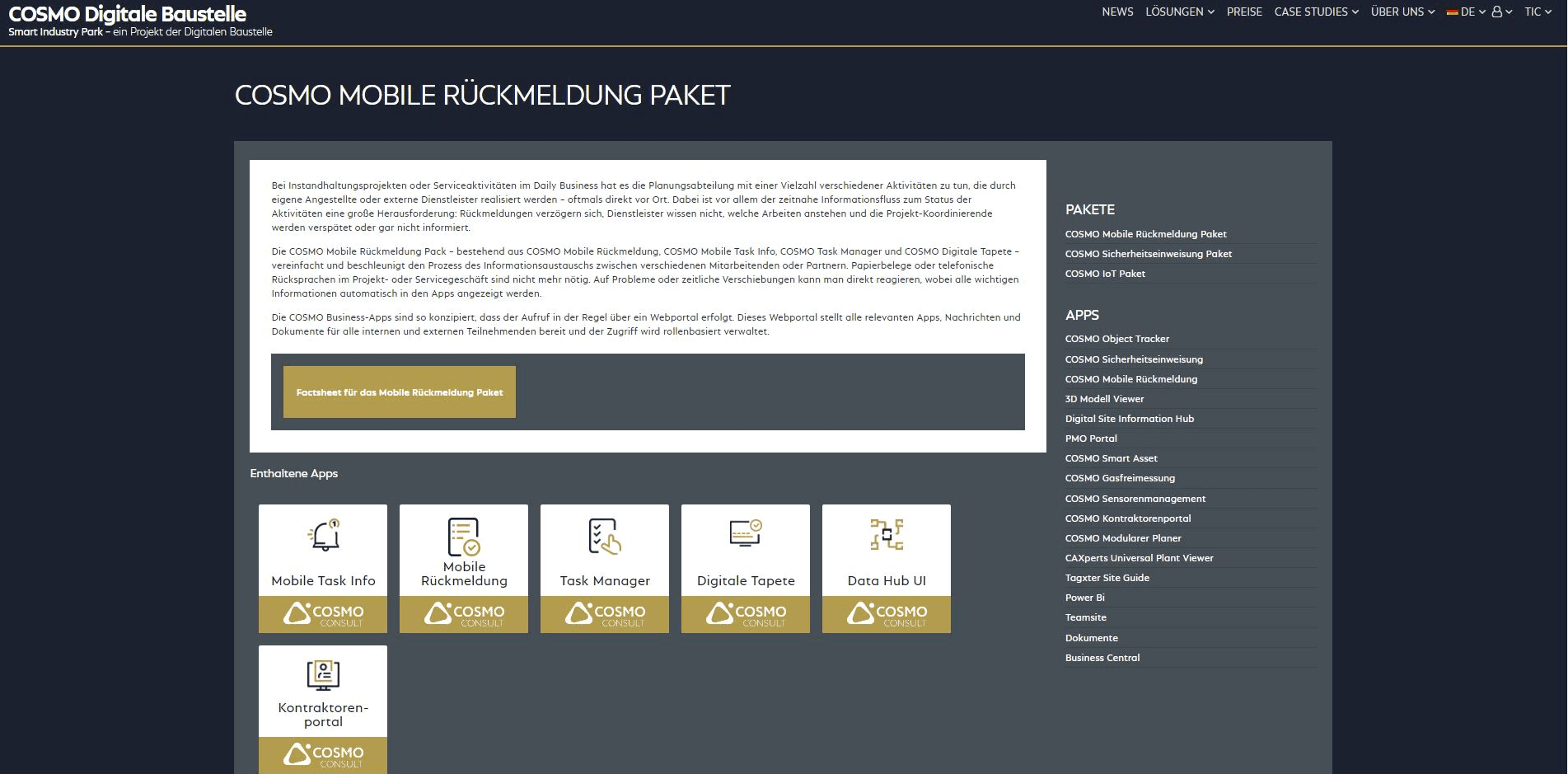Download Factsheet für das Mobile Rückmeldung Paket
Viewport: 1568px width, 774px height.
400,392
